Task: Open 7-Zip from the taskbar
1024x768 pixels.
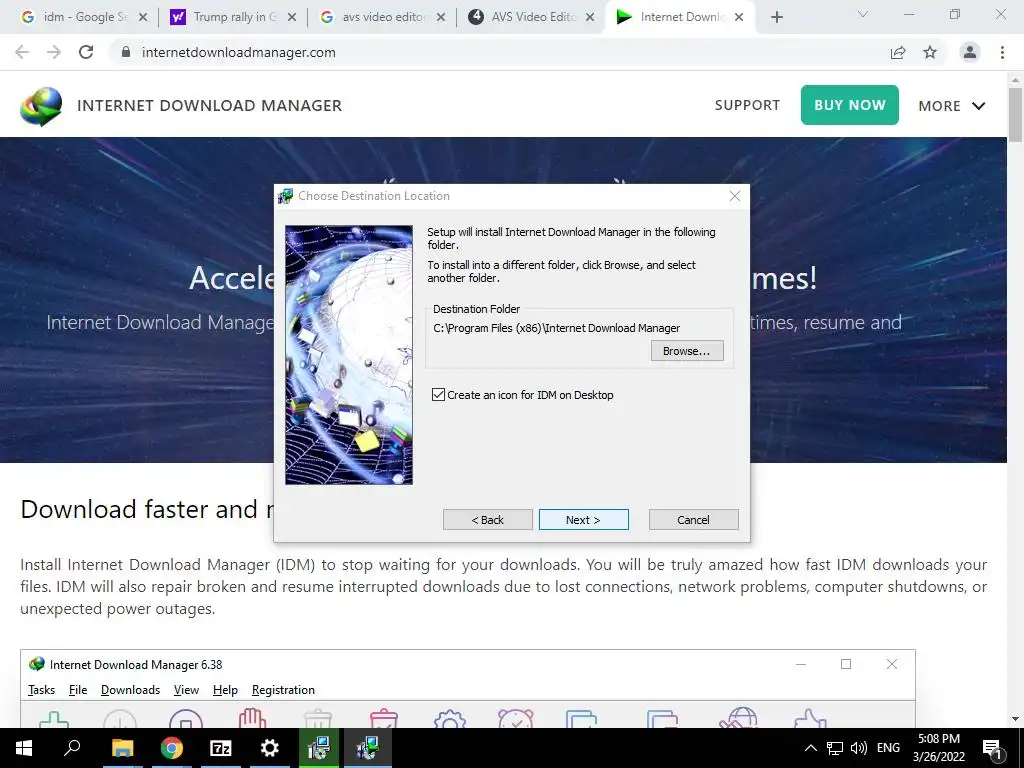Action: coord(221,748)
